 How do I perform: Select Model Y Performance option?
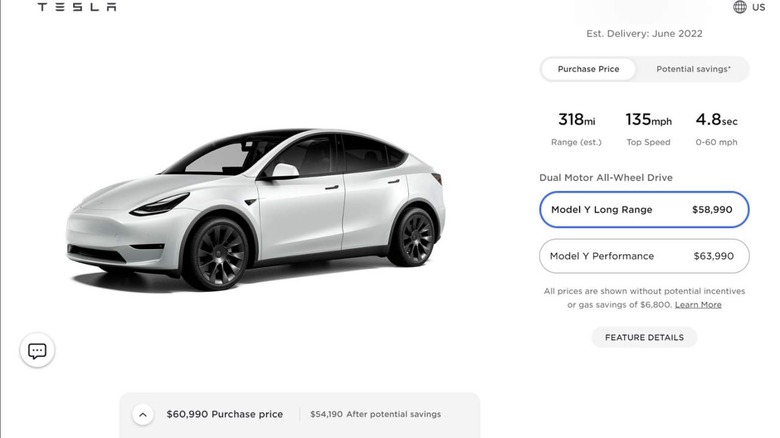[644, 256]
